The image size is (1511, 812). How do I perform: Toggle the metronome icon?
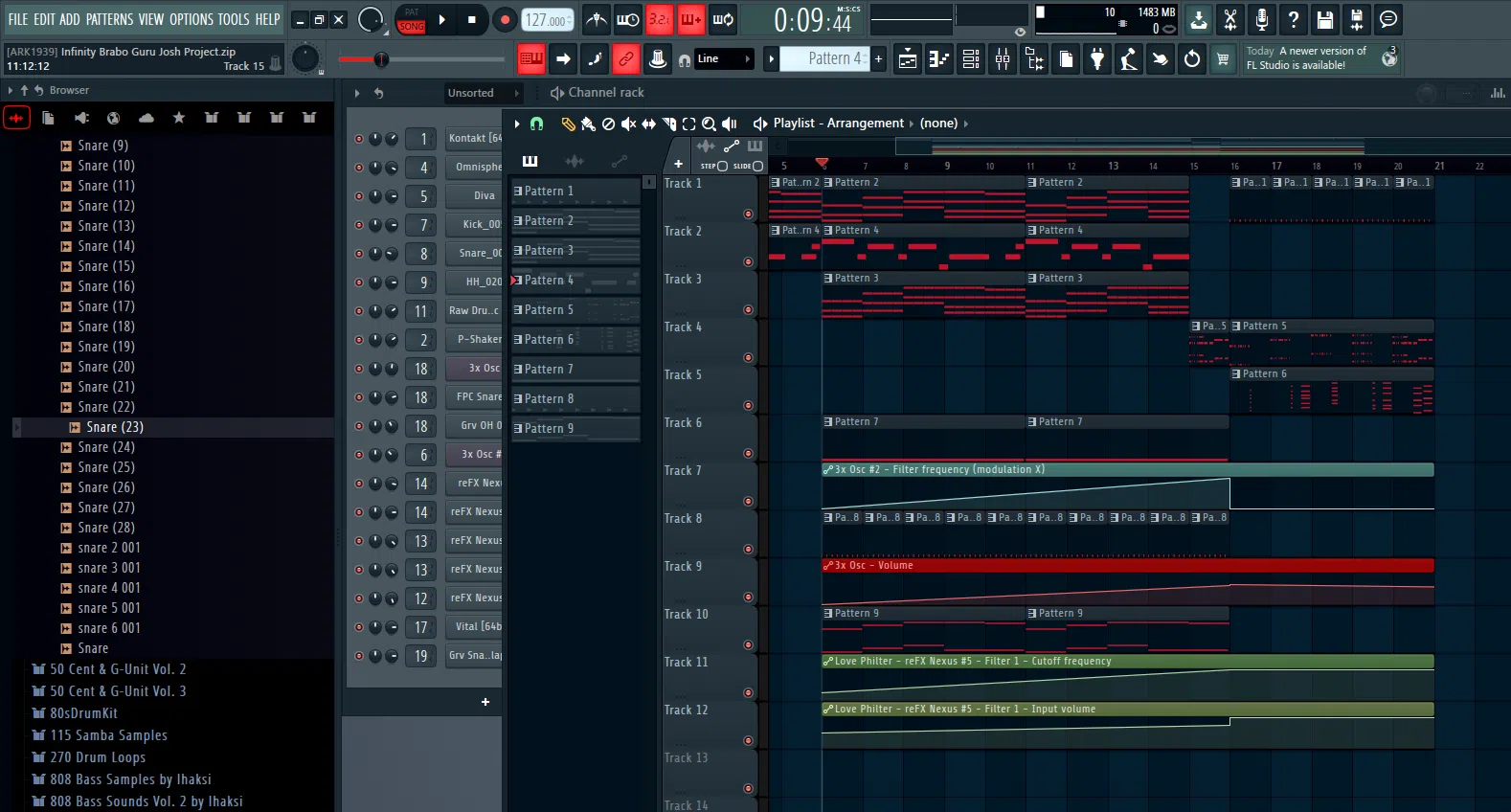pyautogui.click(x=597, y=19)
